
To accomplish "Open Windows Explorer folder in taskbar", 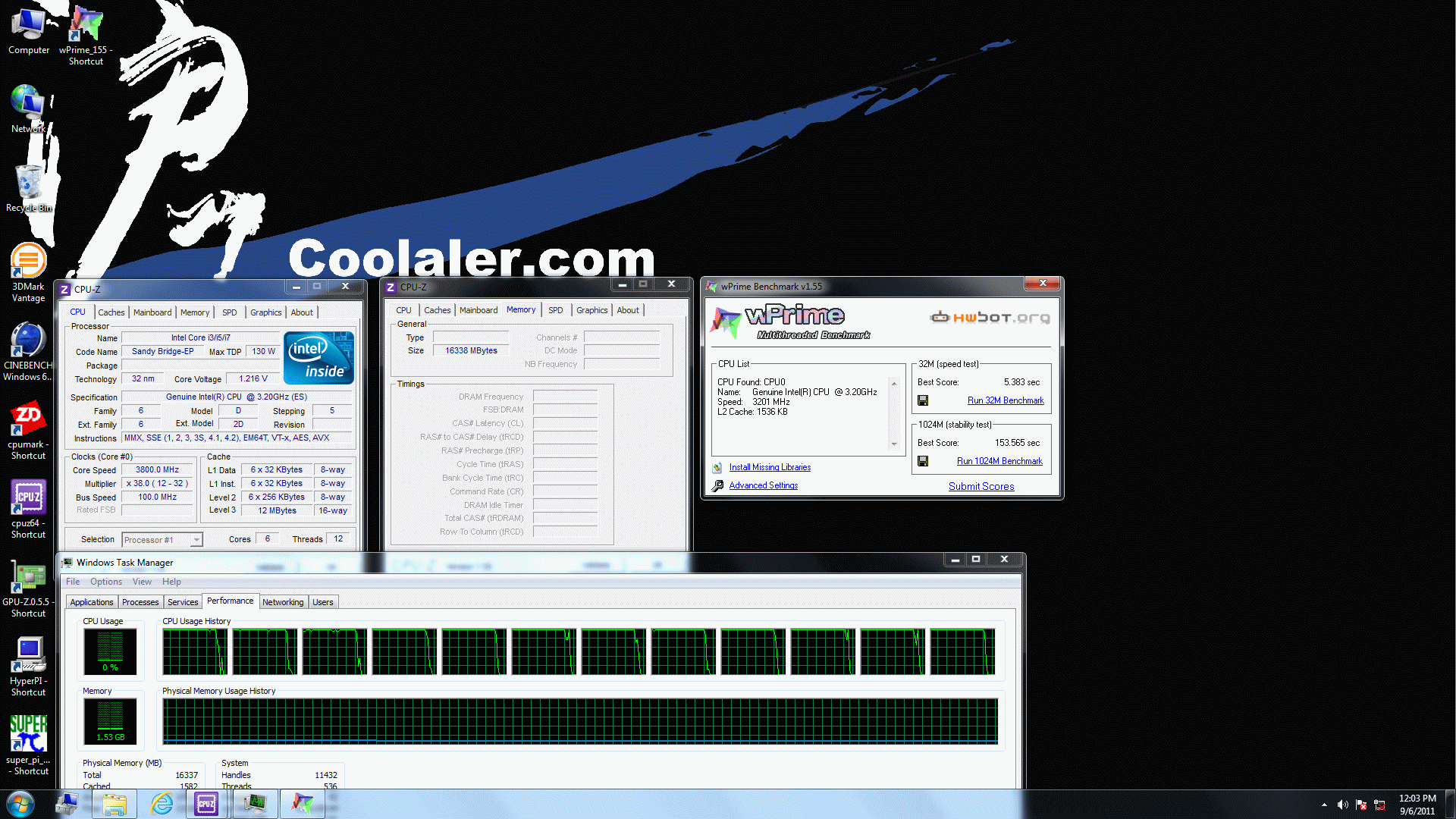I will pos(115,804).
